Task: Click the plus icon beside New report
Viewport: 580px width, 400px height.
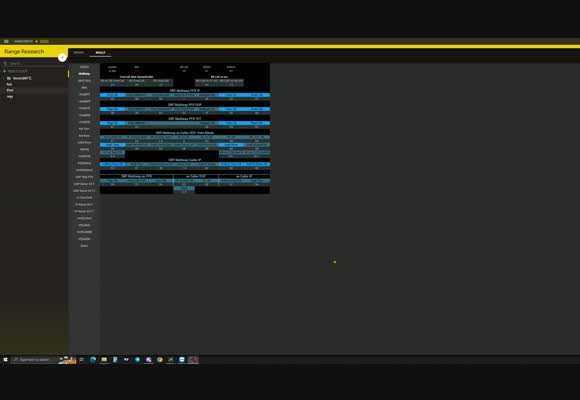Action: 4,71
